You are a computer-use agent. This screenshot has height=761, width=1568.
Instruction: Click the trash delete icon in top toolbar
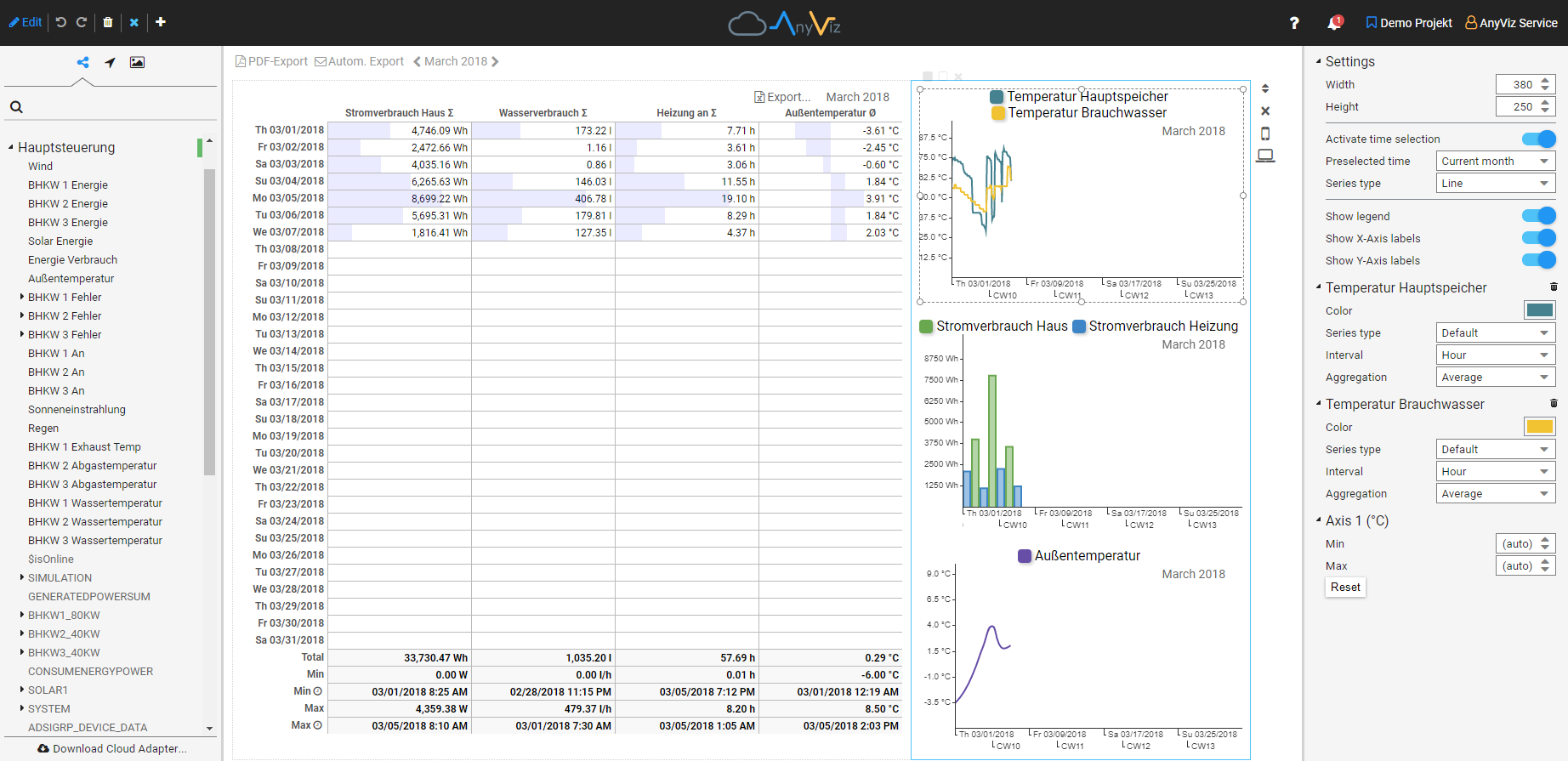tap(108, 22)
